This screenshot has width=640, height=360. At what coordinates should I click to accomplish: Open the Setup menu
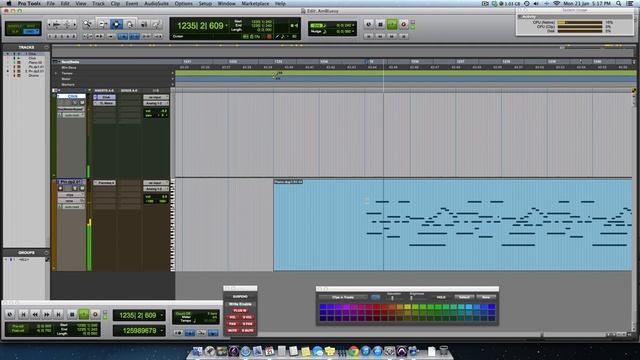pyautogui.click(x=205, y=3)
